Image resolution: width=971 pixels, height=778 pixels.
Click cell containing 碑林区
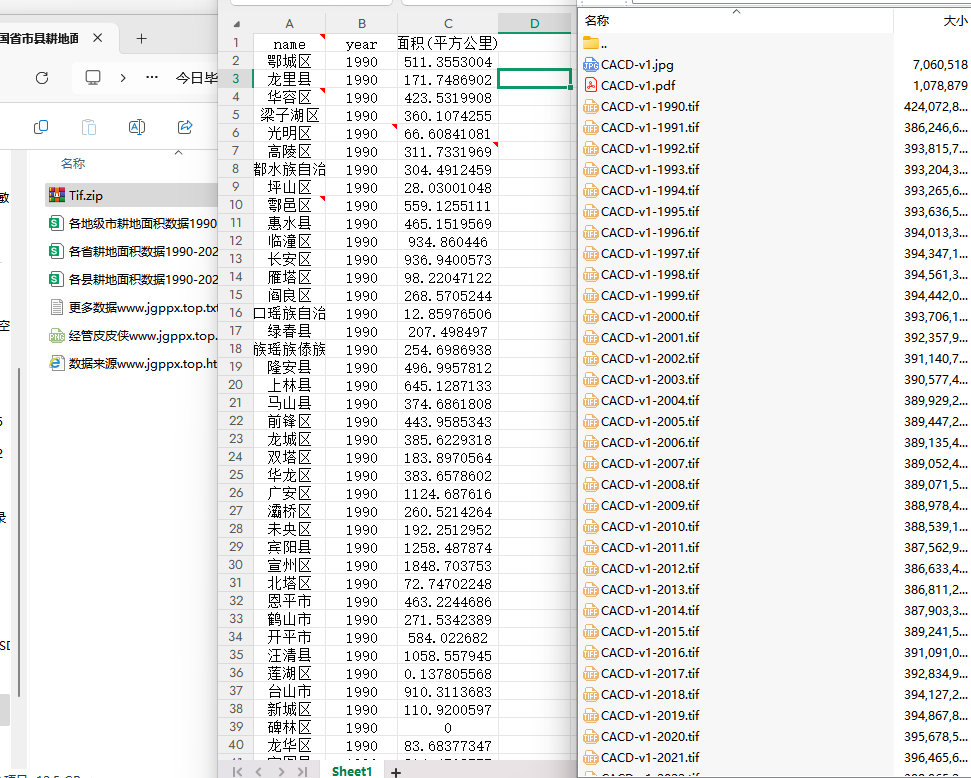[289, 728]
